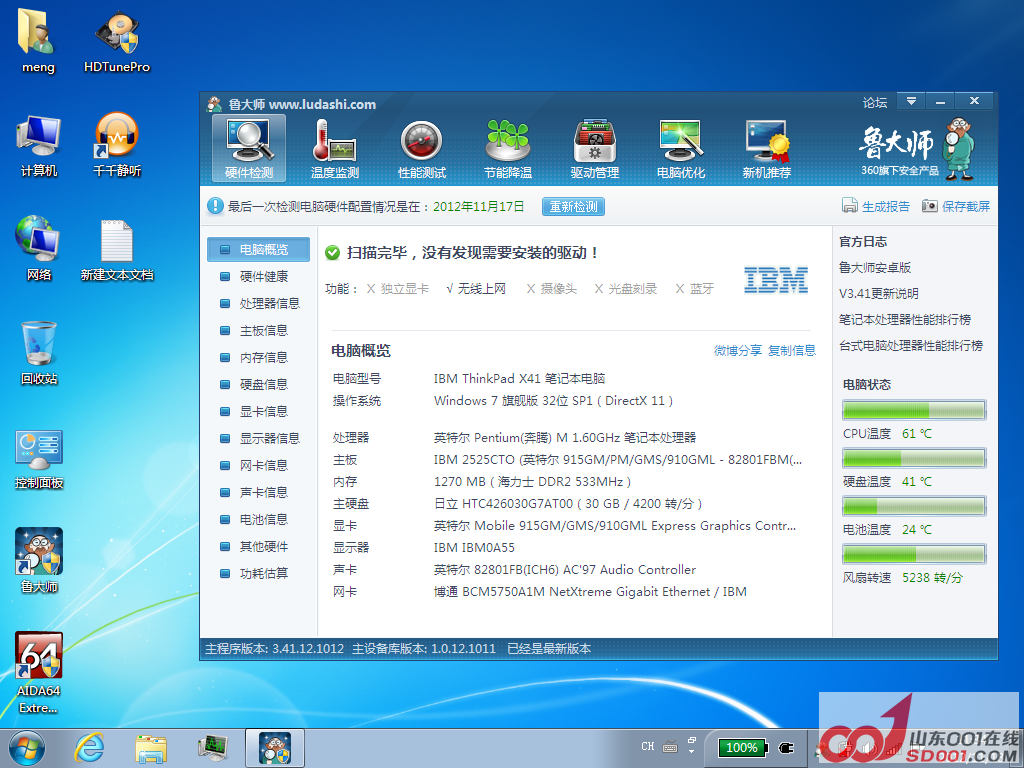Image resolution: width=1024 pixels, height=768 pixels.
Task: Select the 鲁大师 desktop shortcut
Action: (x=39, y=560)
